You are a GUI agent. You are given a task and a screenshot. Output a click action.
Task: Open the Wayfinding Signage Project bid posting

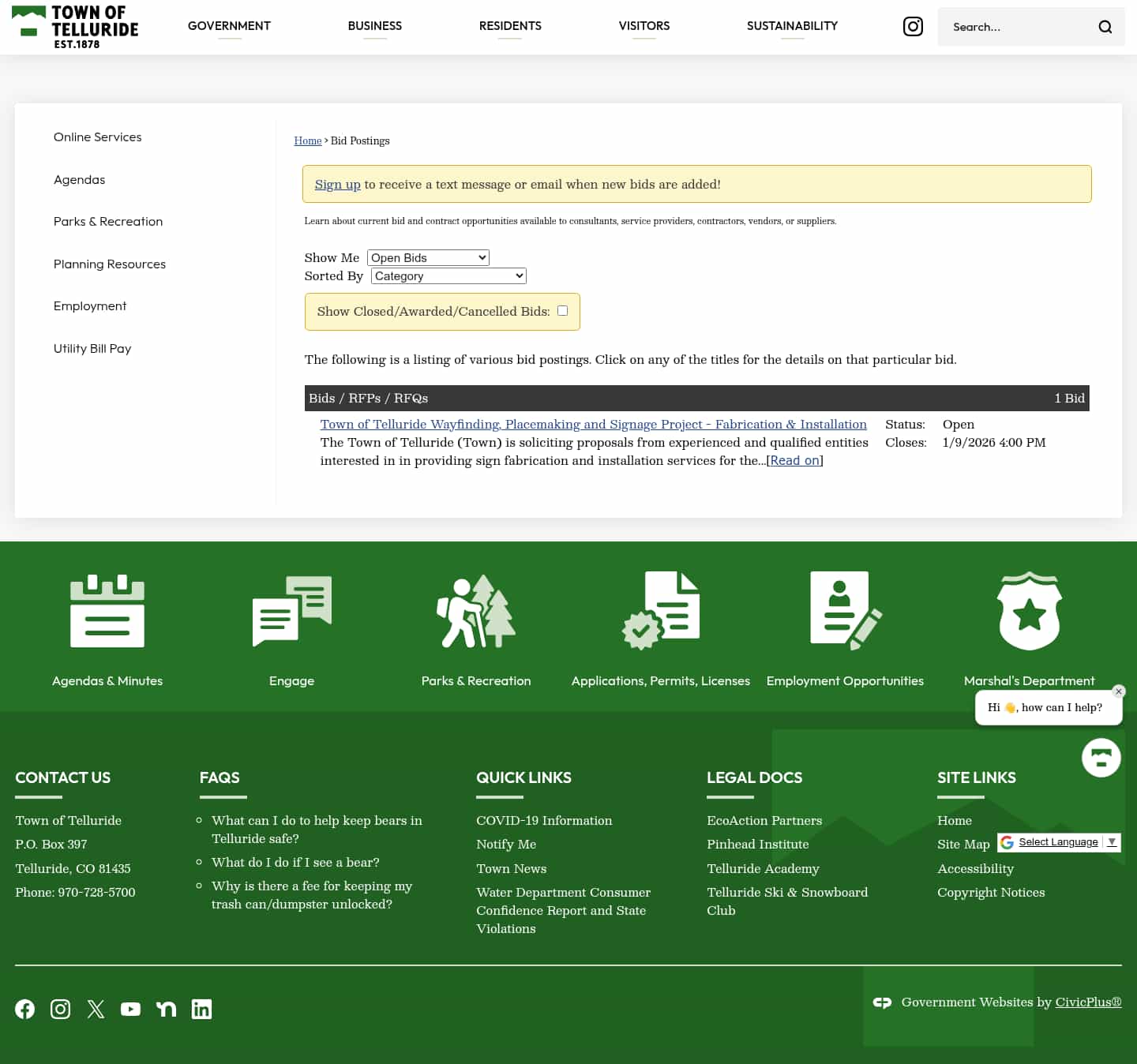[593, 424]
